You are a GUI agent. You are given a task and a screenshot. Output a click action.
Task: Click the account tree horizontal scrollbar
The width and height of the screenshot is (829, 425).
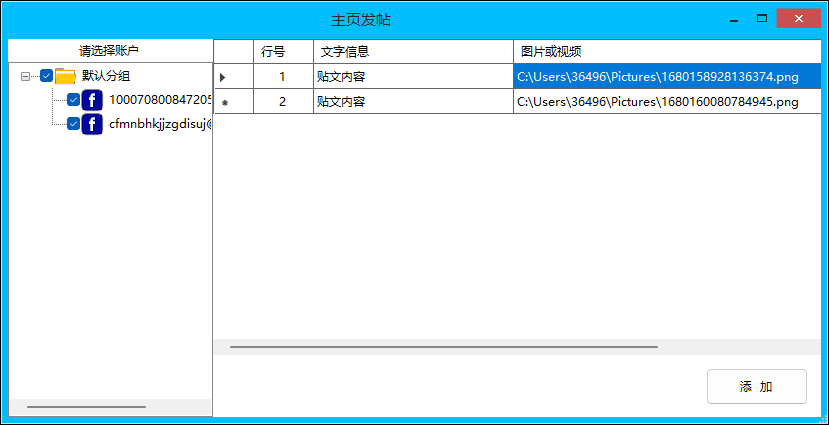tap(86, 407)
